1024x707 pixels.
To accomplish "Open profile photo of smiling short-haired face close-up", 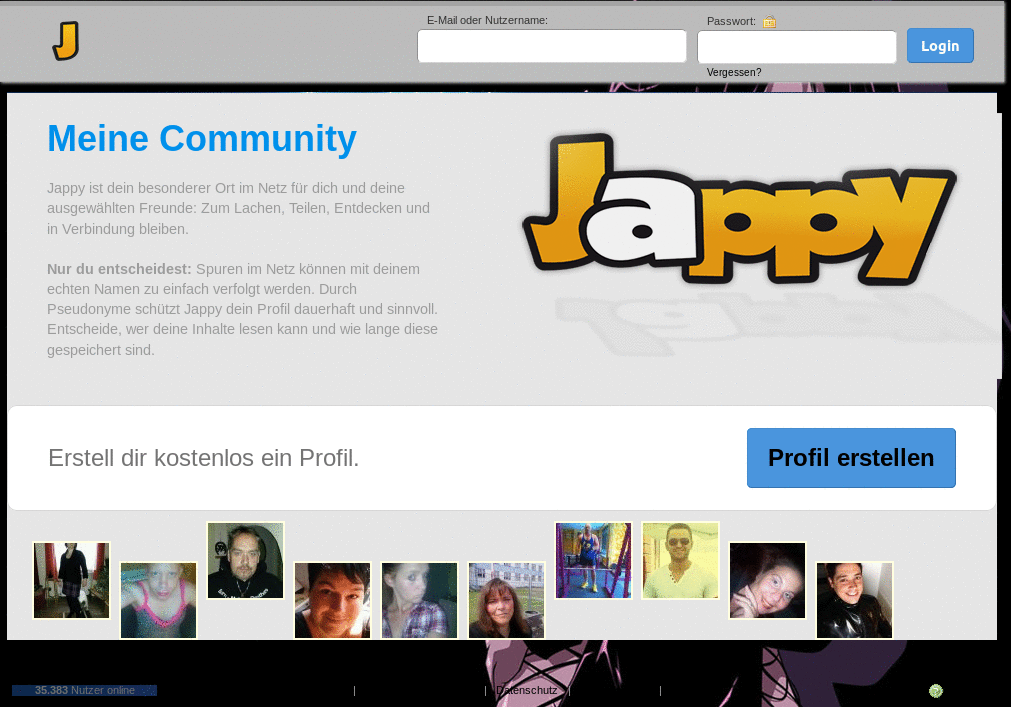I will [332, 601].
